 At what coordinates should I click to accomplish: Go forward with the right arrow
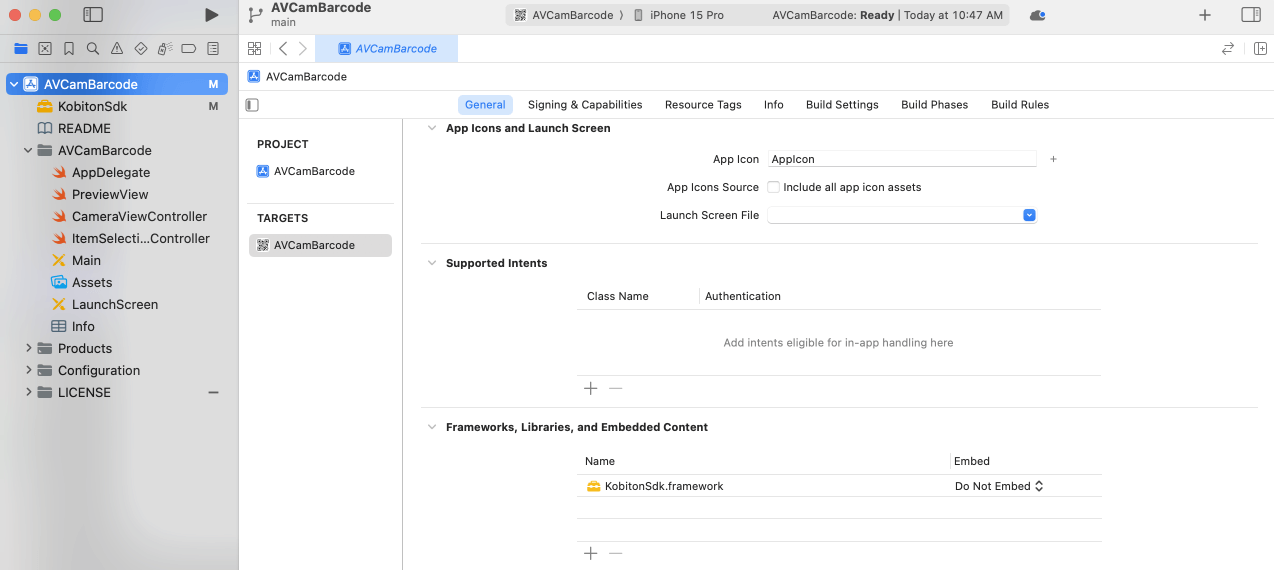click(x=303, y=48)
